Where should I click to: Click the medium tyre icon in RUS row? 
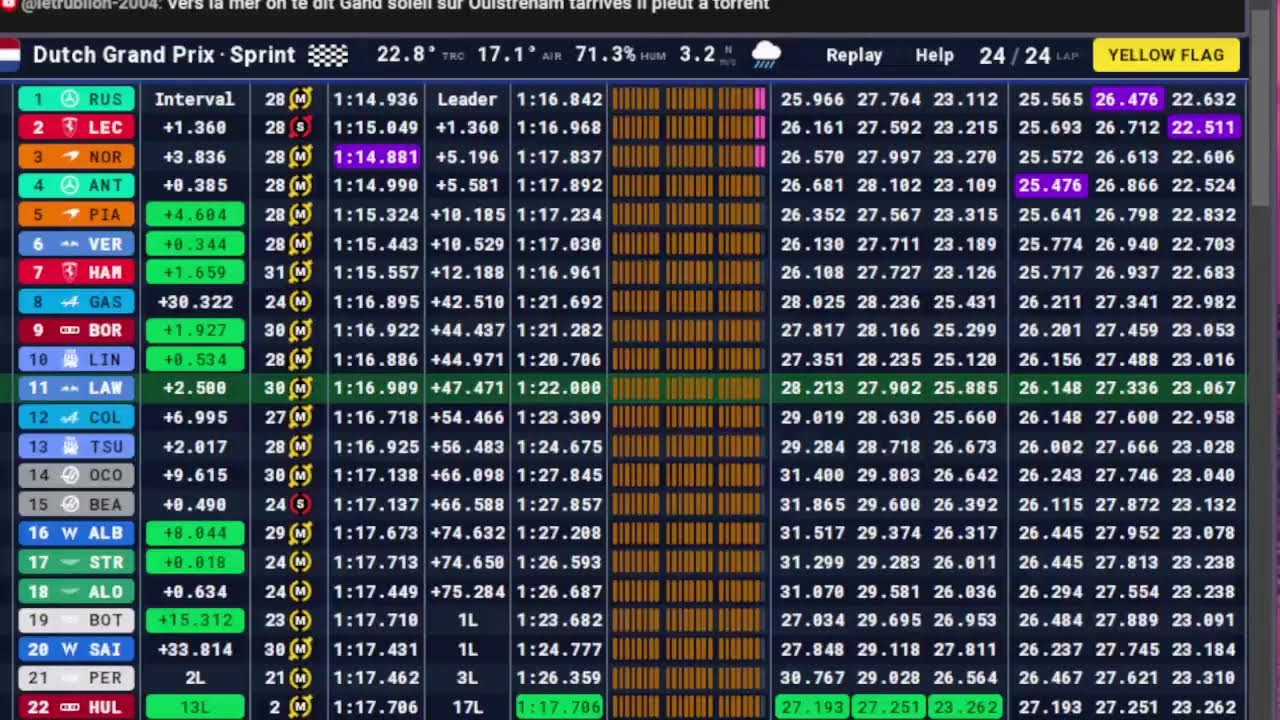pyautogui.click(x=300, y=99)
